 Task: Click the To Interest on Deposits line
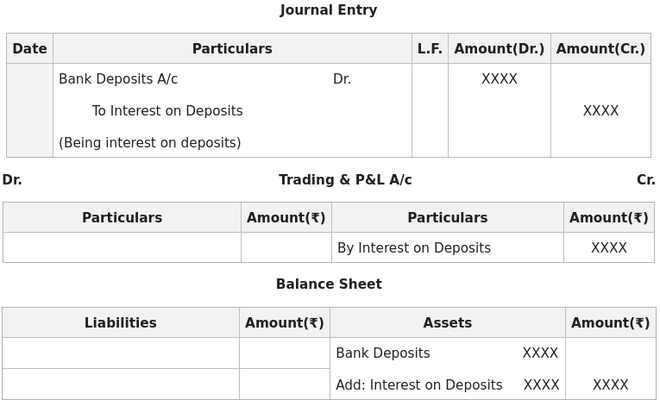point(167,111)
